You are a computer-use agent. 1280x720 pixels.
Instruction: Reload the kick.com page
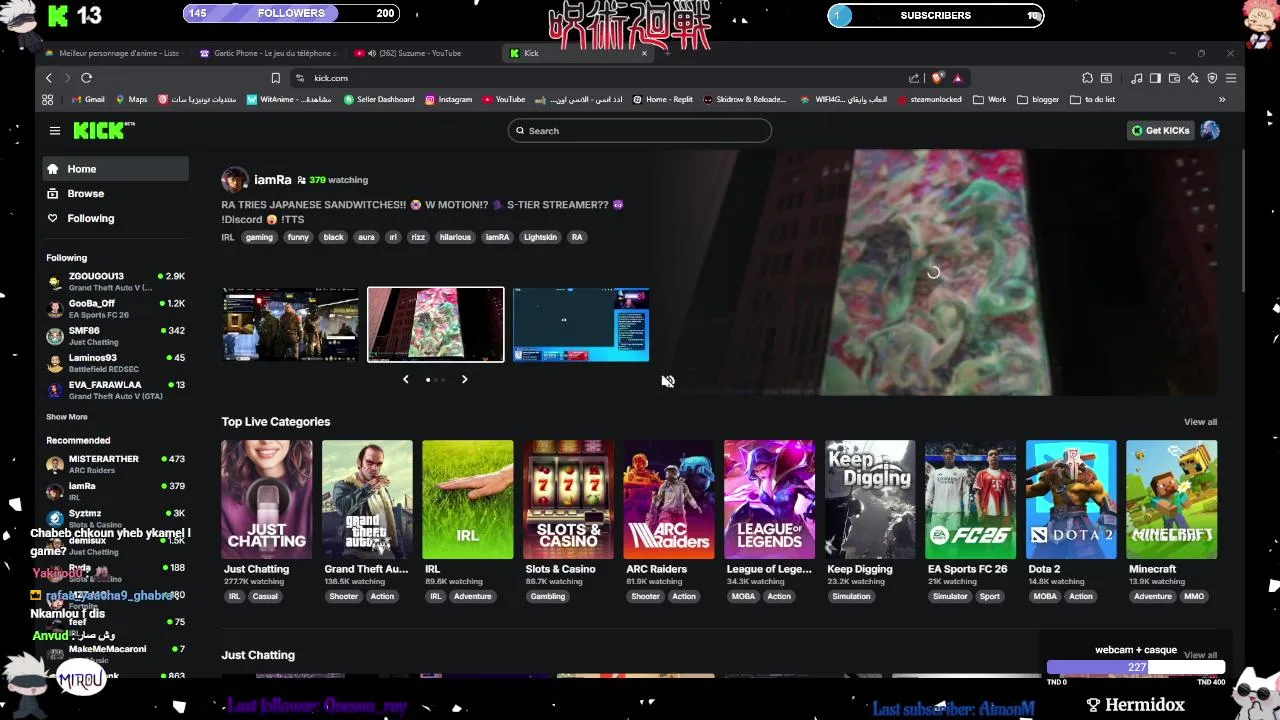87,78
